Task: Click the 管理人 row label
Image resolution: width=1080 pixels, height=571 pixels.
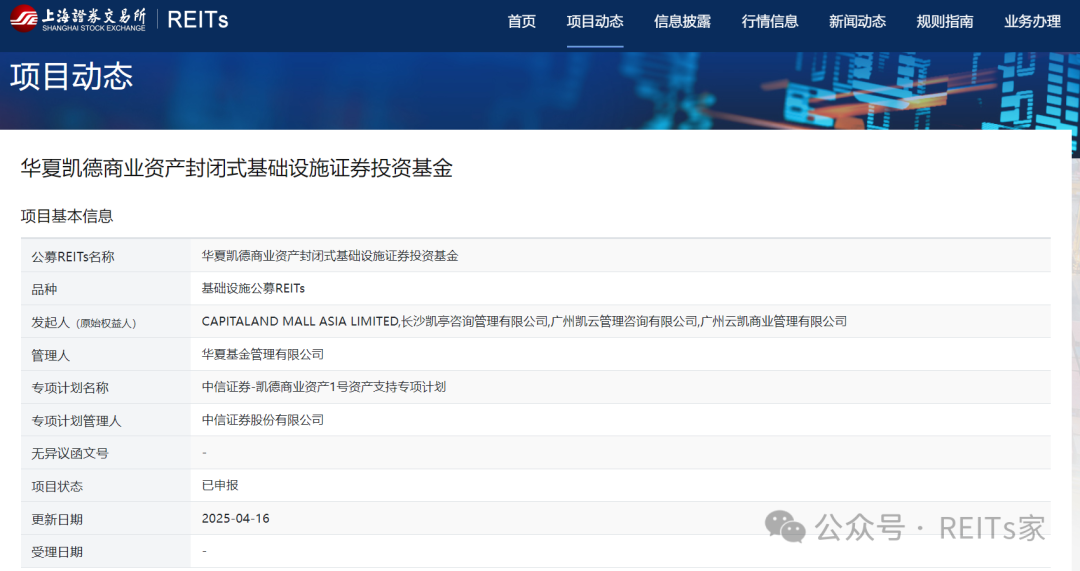Action: [x=50, y=355]
